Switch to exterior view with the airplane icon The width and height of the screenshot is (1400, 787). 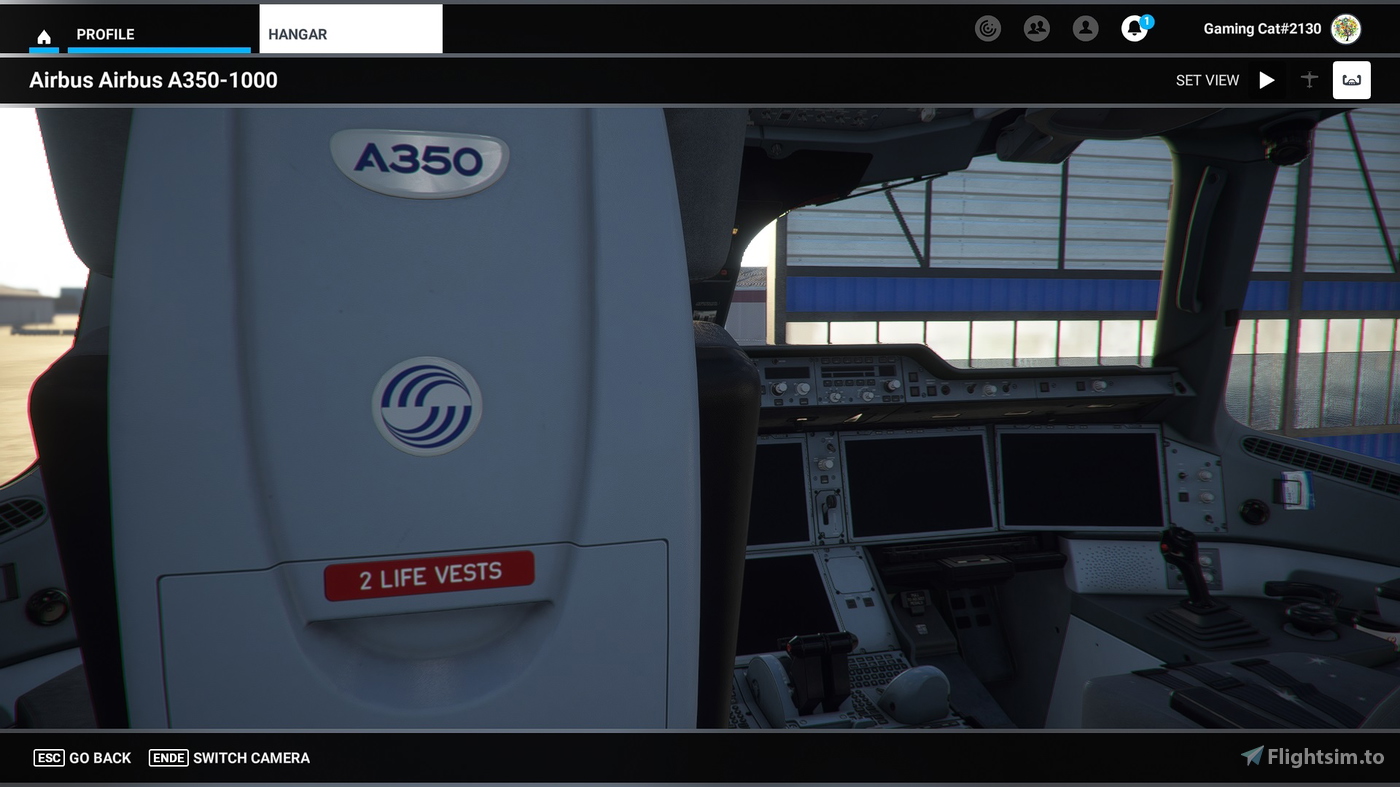point(1308,79)
